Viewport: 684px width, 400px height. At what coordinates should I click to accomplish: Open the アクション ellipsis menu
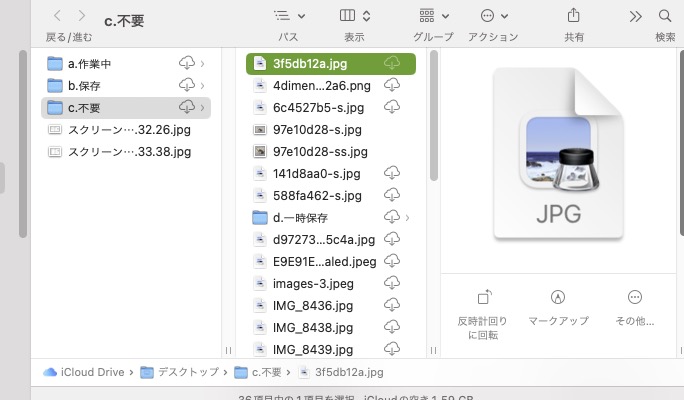494,16
